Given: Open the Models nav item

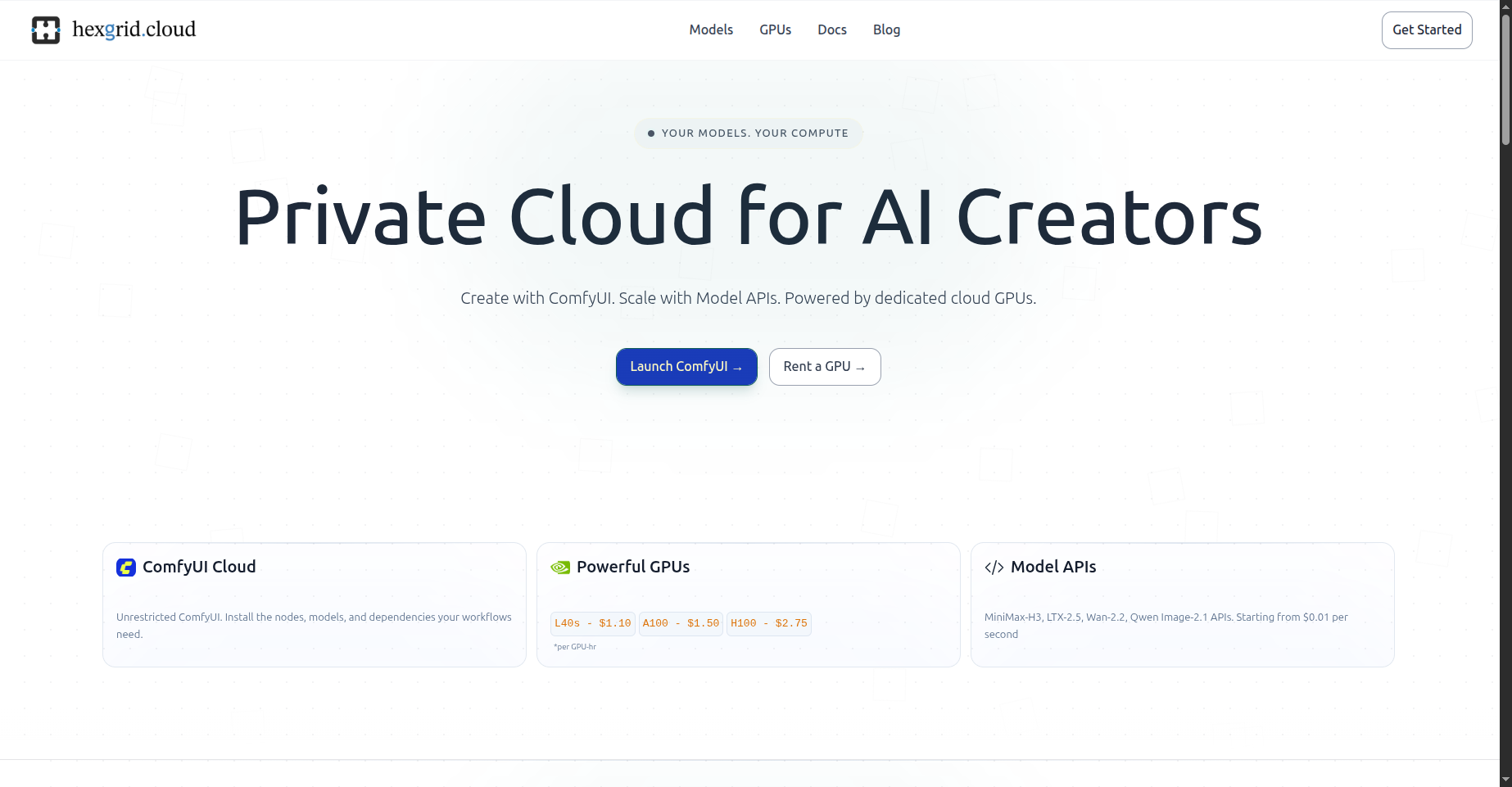Looking at the screenshot, I should coord(711,30).
